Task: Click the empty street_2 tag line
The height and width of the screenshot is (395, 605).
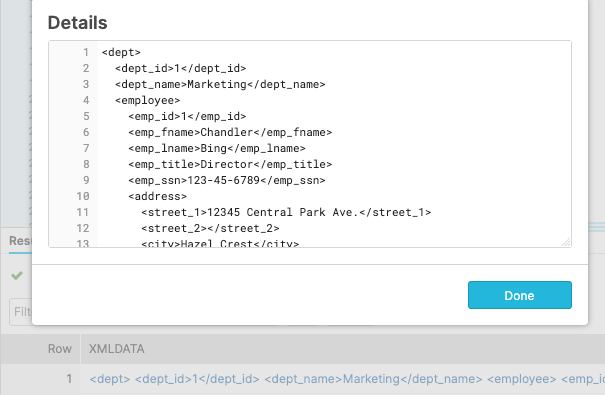Action: coord(210,228)
